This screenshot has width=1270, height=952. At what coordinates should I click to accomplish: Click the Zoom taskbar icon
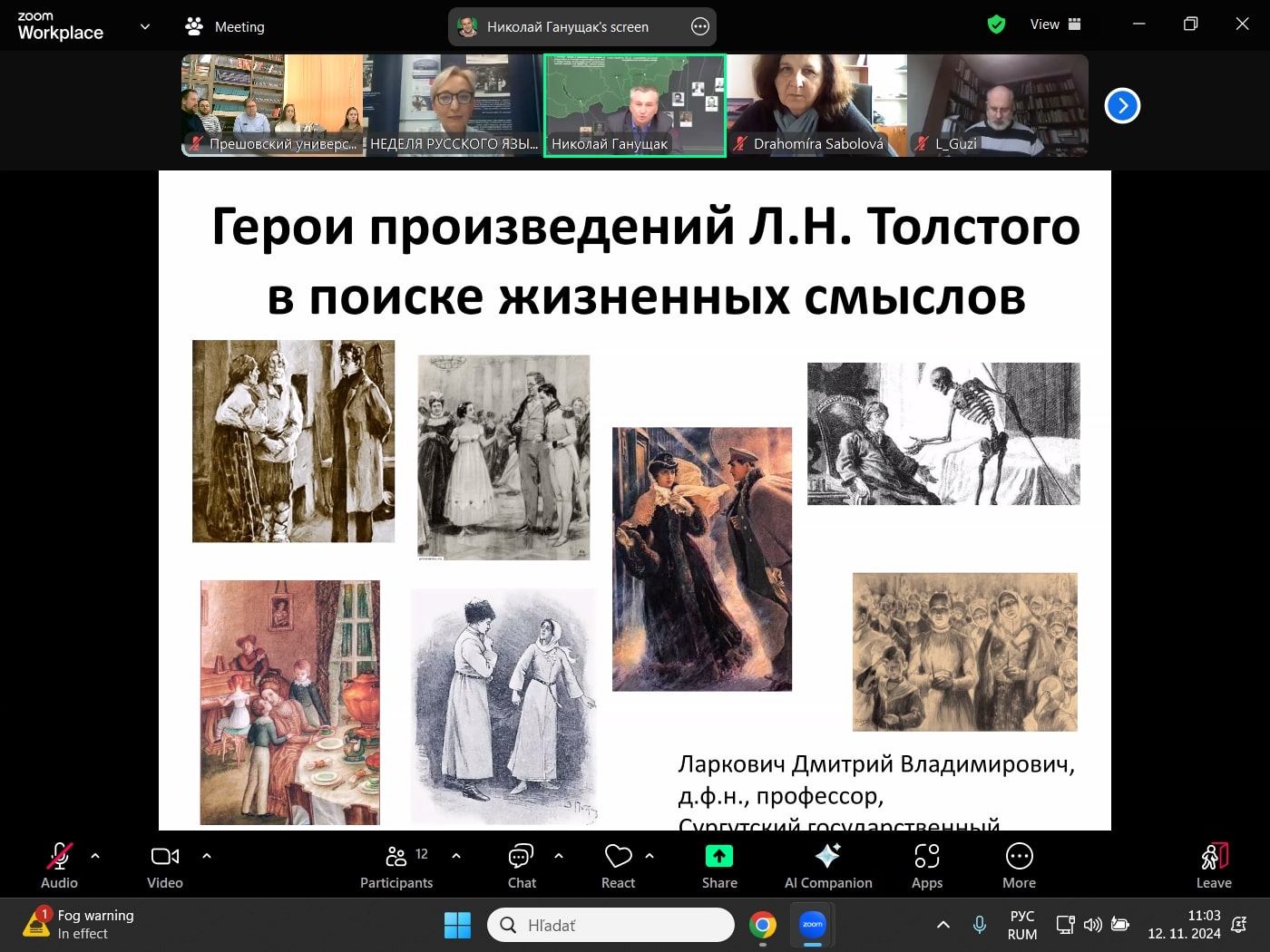click(x=813, y=925)
